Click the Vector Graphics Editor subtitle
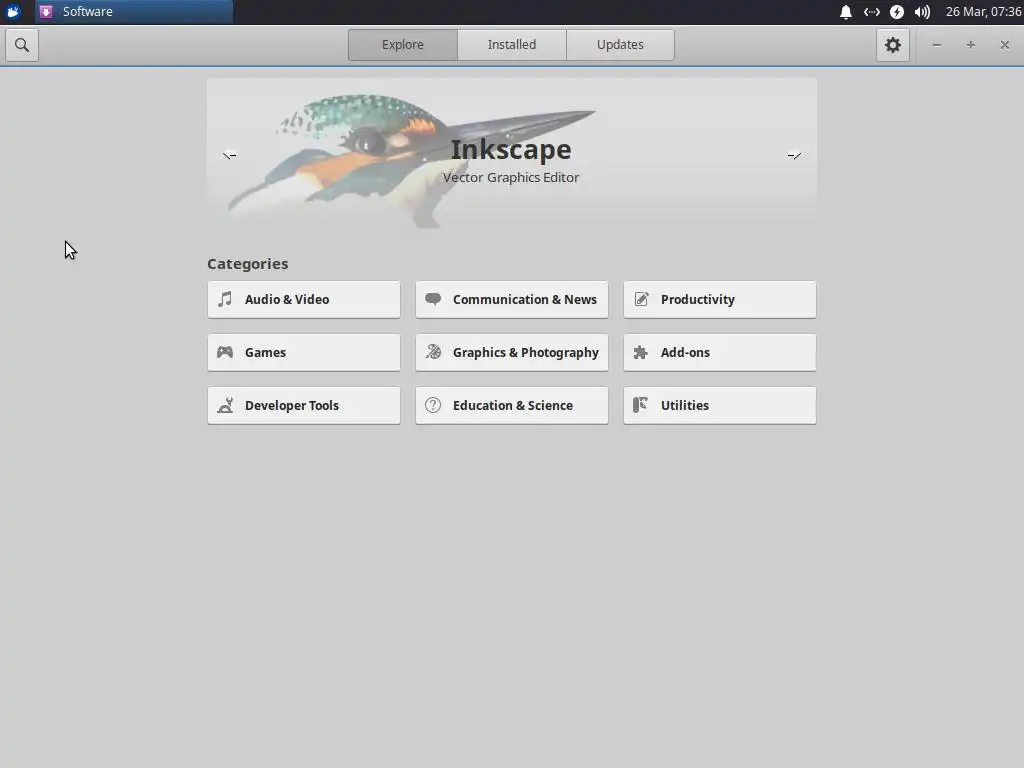This screenshot has width=1024, height=768. click(x=511, y=178)
